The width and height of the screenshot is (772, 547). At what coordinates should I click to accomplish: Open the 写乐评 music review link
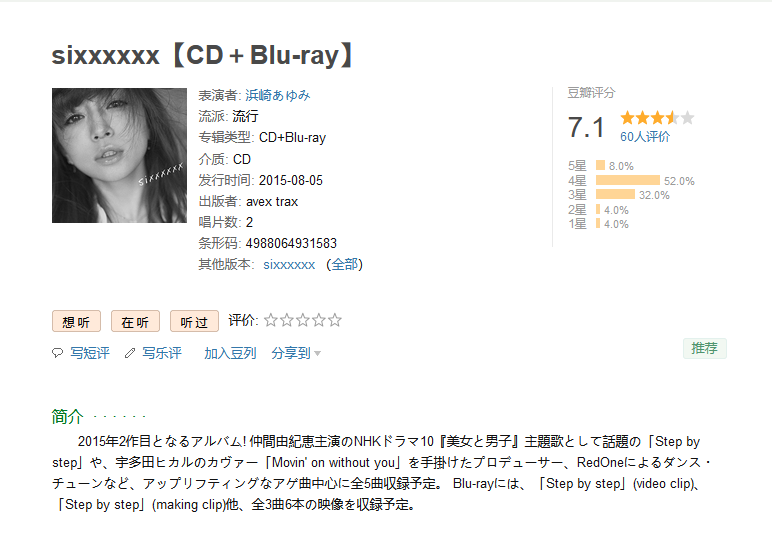[x=162, y=353]
